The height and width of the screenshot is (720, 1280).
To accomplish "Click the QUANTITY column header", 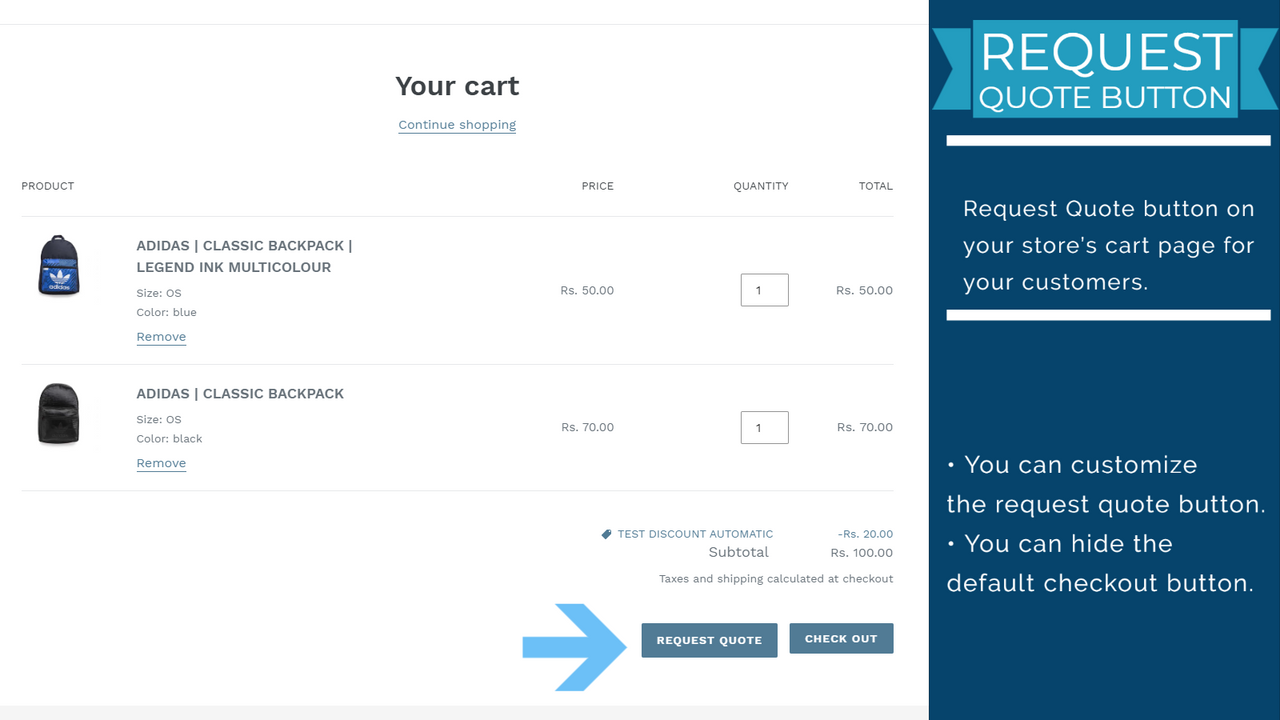I will [760, 186].
